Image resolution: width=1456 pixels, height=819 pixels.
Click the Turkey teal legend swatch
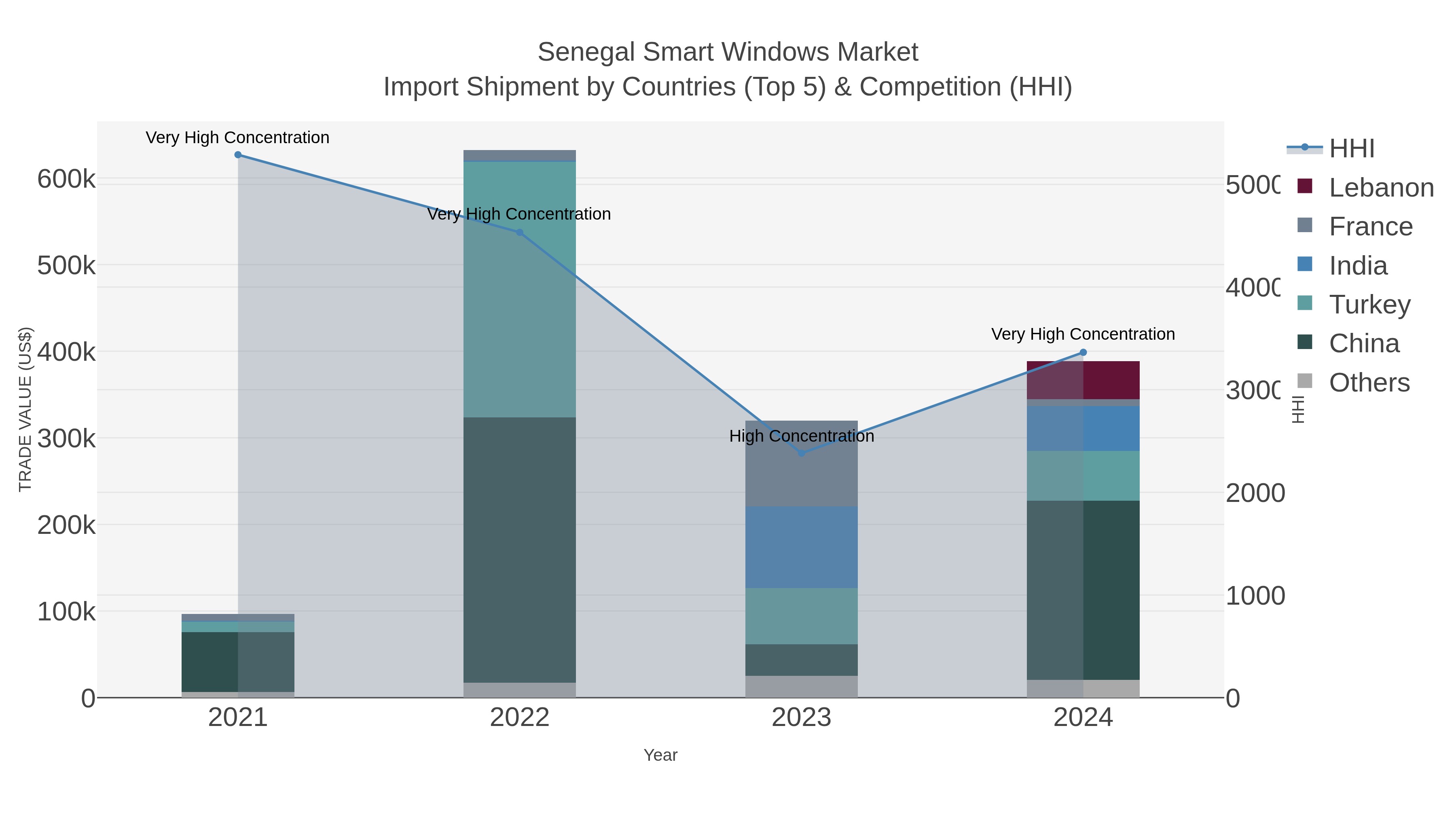tap(1304, 303)
